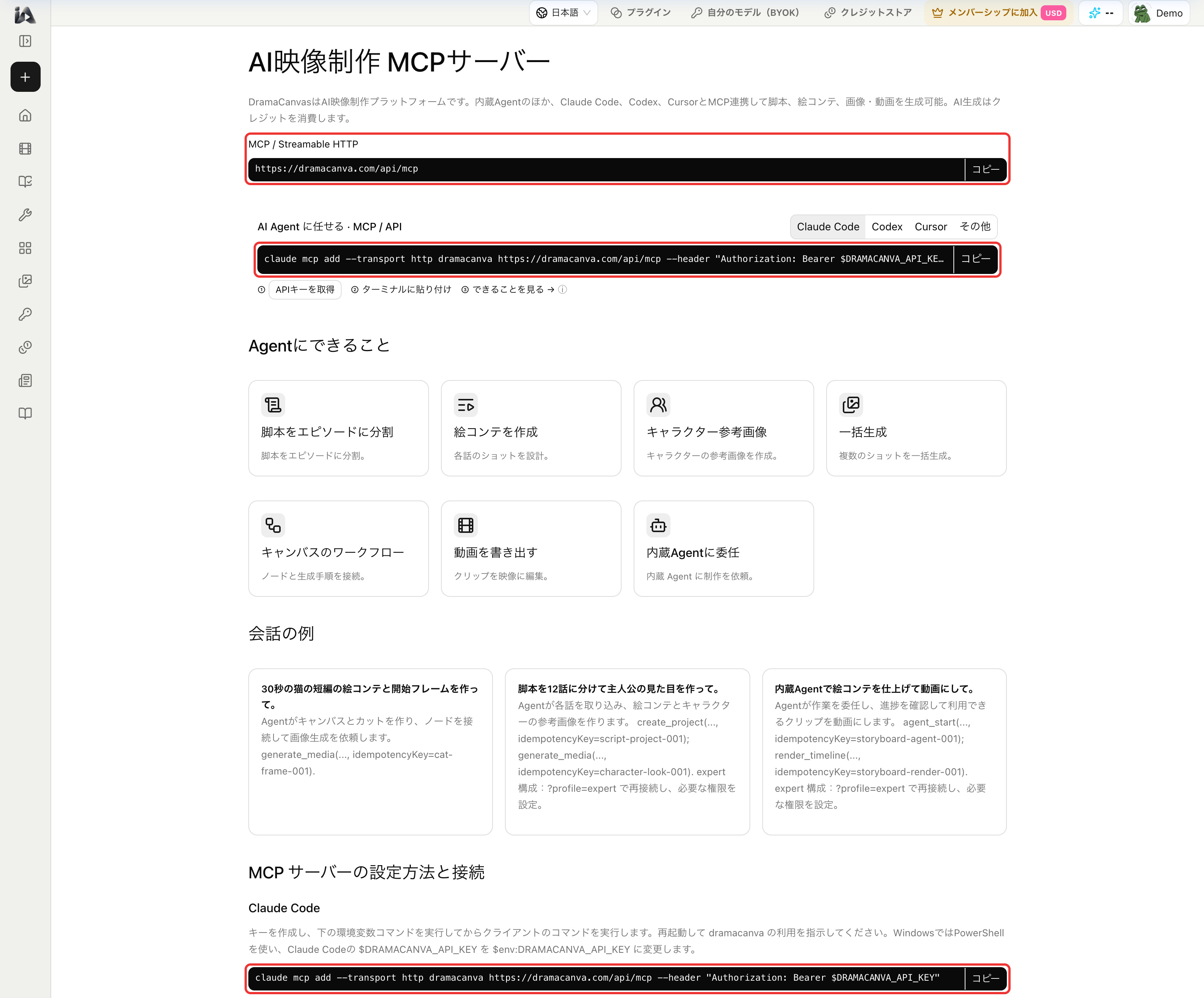Click the sparkle credits balance indicator

coord(1101,13)
